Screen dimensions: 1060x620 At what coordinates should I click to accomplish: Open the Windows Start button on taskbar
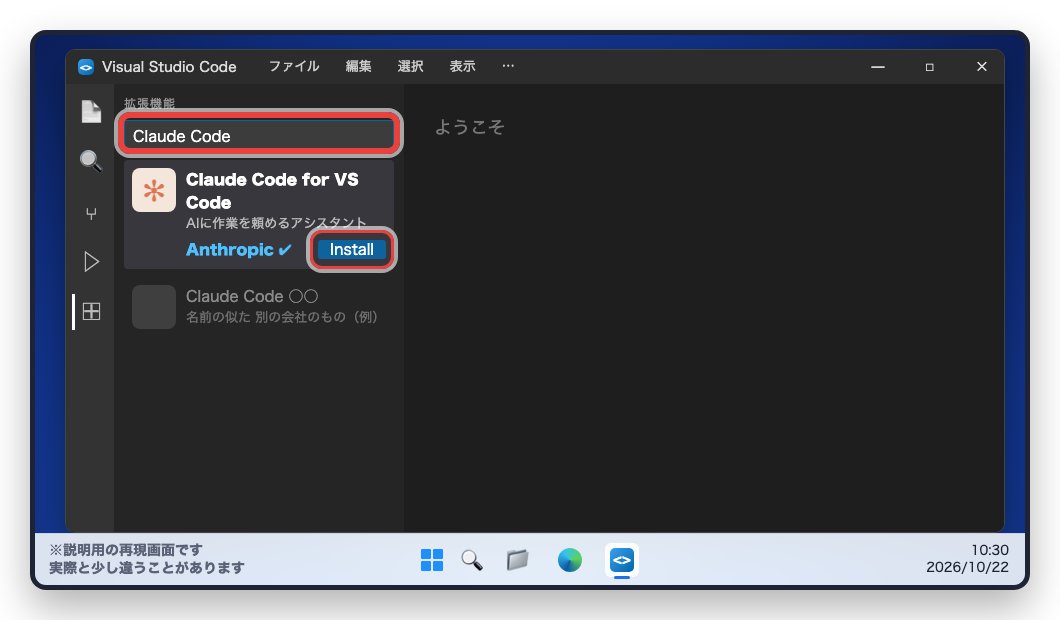point(432,560)
